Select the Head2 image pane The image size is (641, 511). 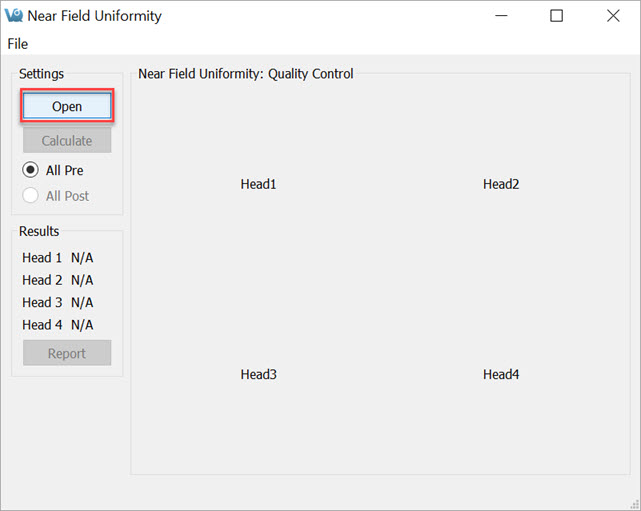point(501,184)
